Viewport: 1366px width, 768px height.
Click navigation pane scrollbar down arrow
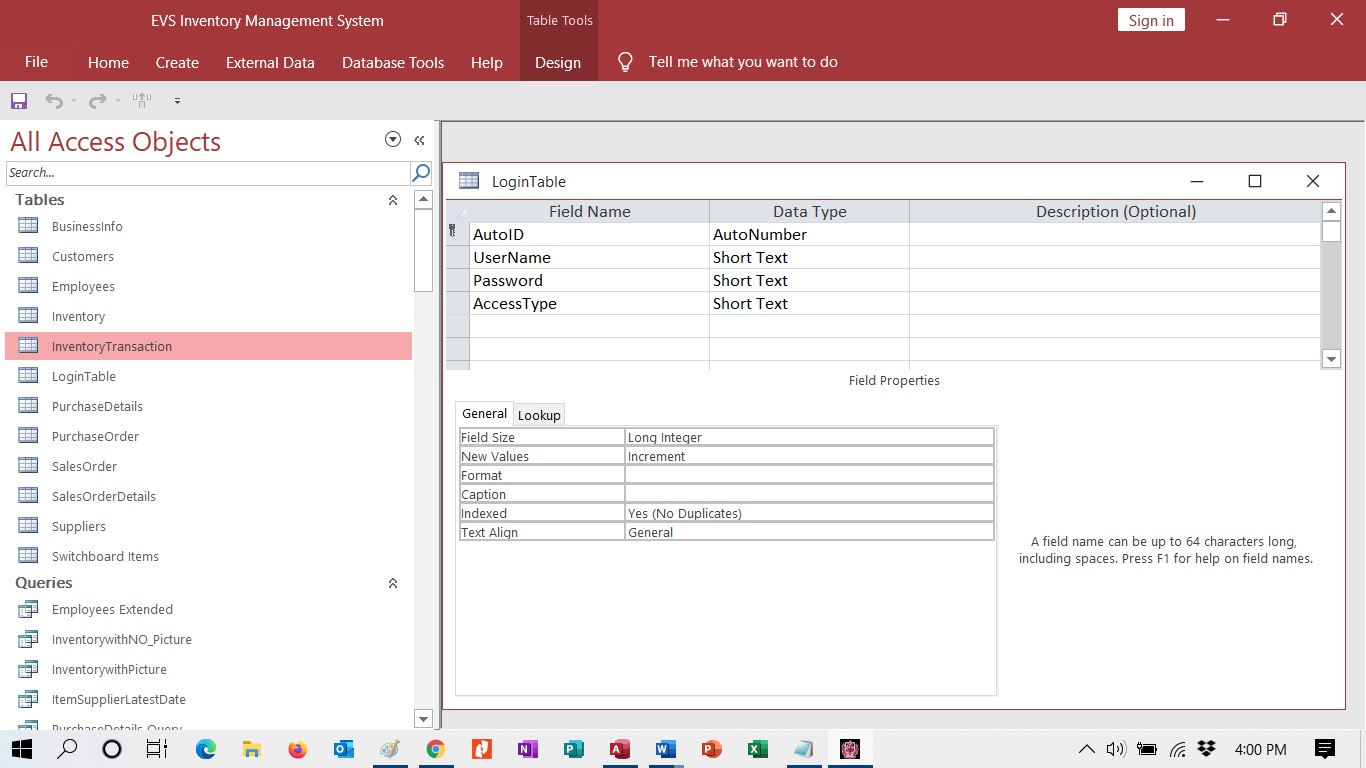pyautogui.click(x=423, y=719)
